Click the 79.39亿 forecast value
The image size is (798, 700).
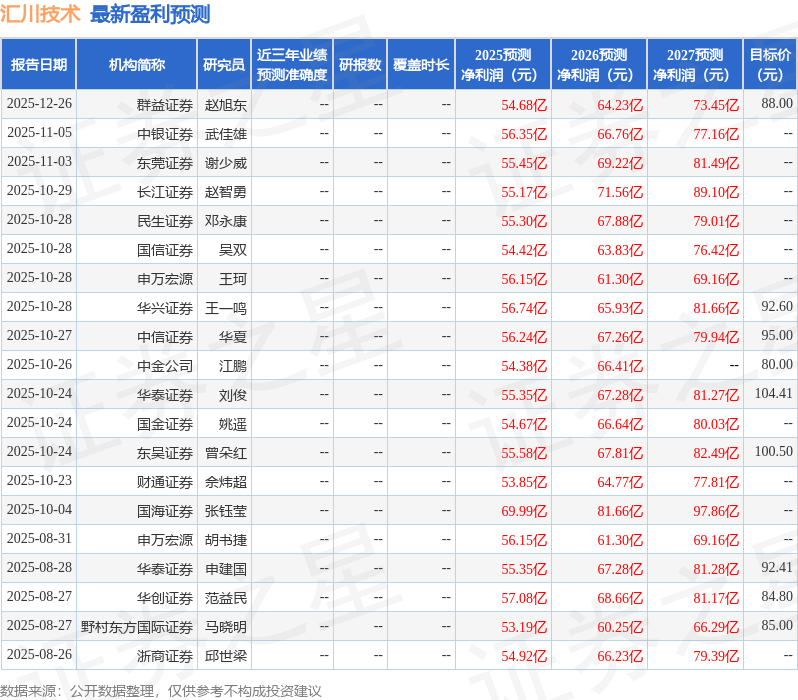pyautogui.click(x=716, y=657)
